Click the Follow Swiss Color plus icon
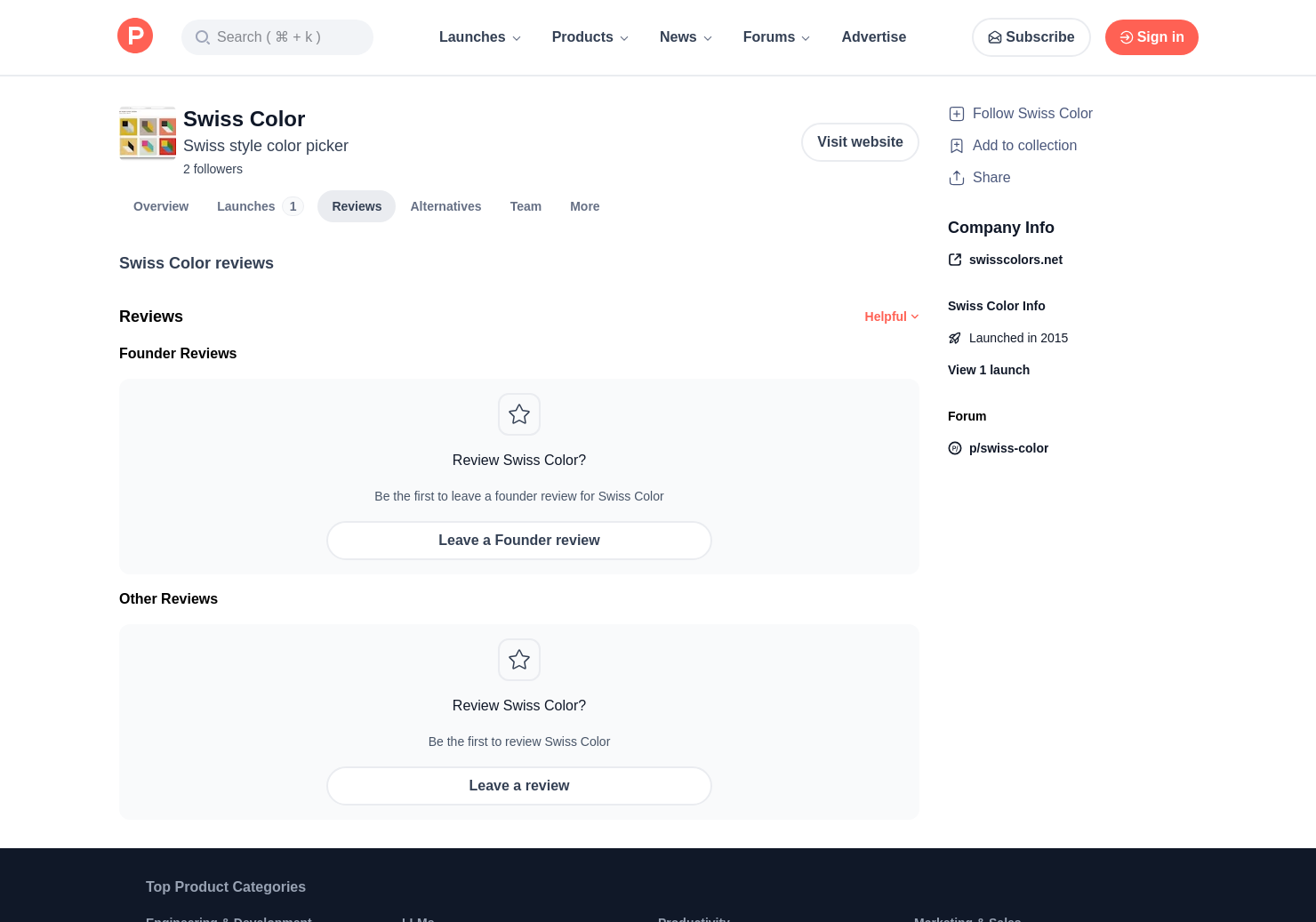1316x922 pixels. (x=957, y=114)
